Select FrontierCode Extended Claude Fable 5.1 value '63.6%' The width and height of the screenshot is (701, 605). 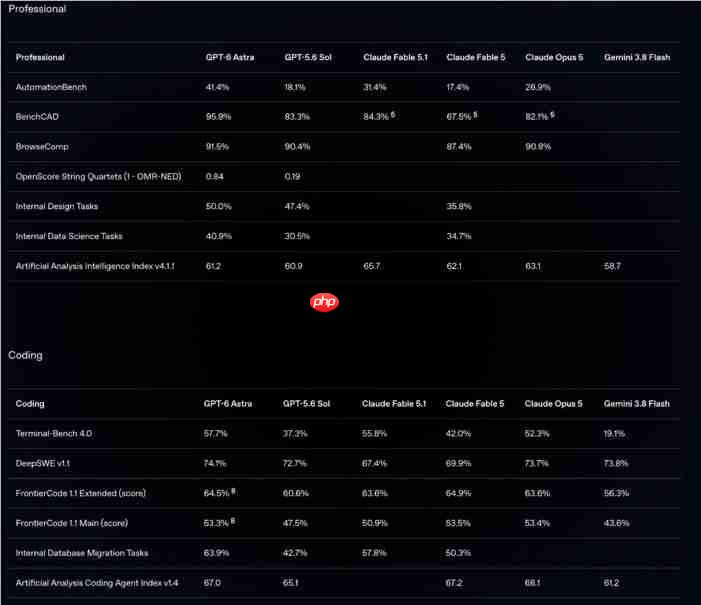(x=375, y=493)
